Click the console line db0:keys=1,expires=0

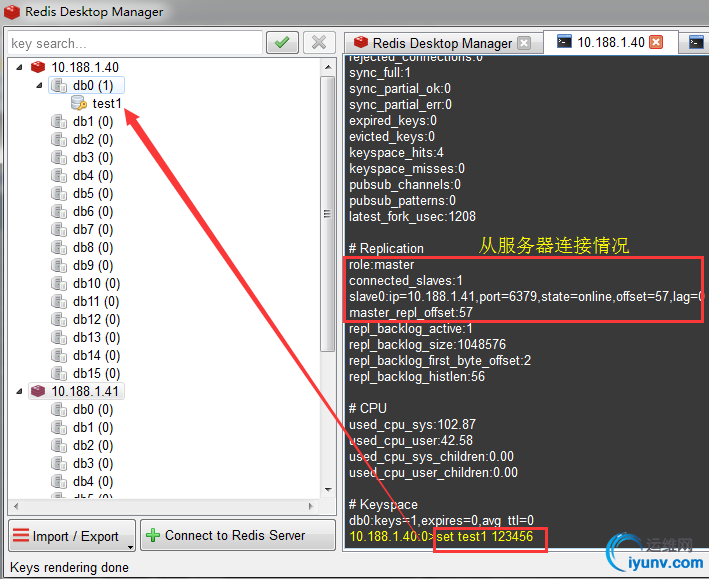[x=441, y=521]
